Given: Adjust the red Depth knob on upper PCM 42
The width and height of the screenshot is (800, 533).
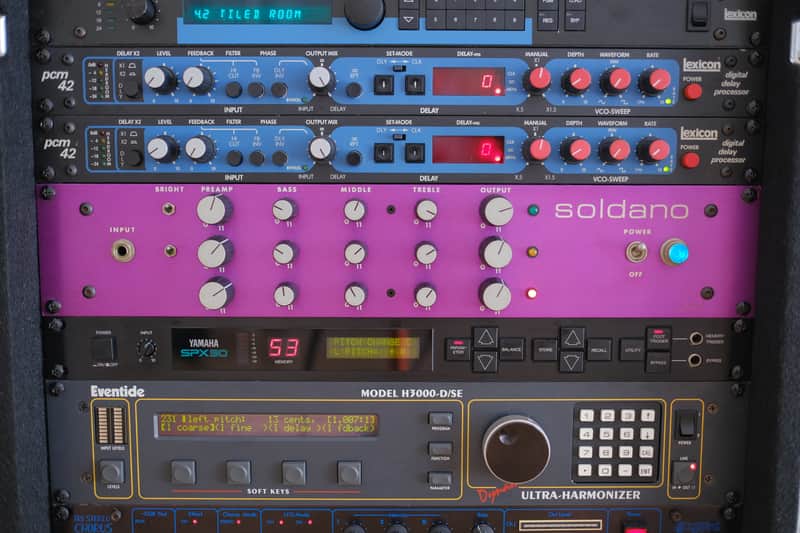Looking at the screenshot, I should coord(578,80).
